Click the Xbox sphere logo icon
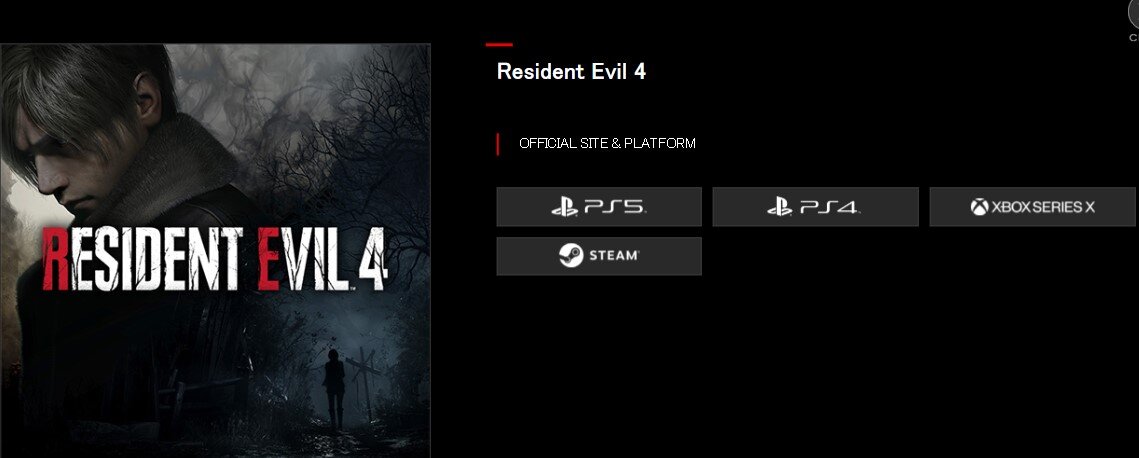The image size is (1139, 458). click(x=980, y=207)
